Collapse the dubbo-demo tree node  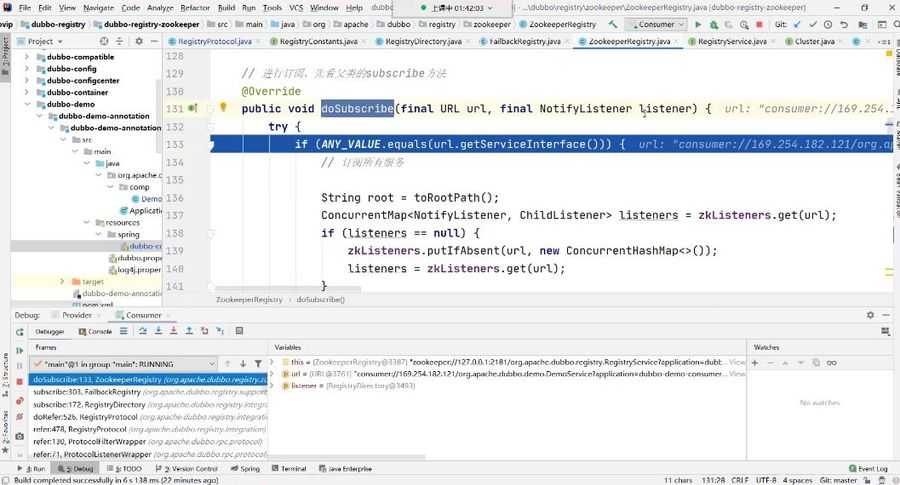pyautogui.click(x=26, y=104)
